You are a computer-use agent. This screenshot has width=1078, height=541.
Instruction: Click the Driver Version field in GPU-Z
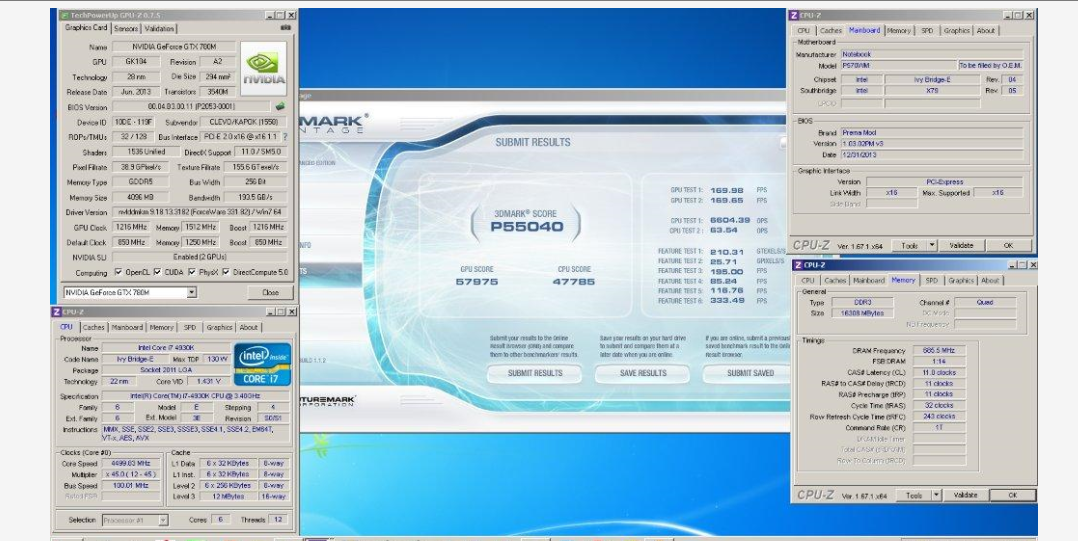[200, 212]
